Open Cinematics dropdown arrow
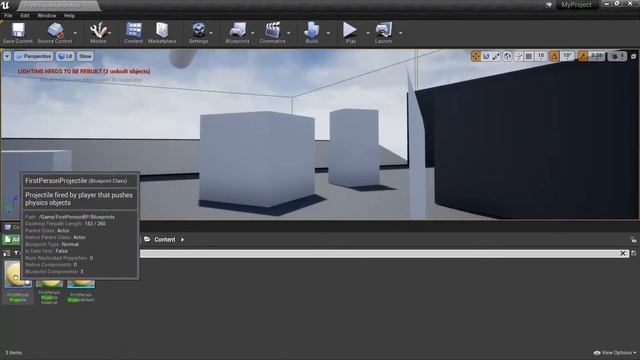This screenshot has height=360, width=640. 289,33
